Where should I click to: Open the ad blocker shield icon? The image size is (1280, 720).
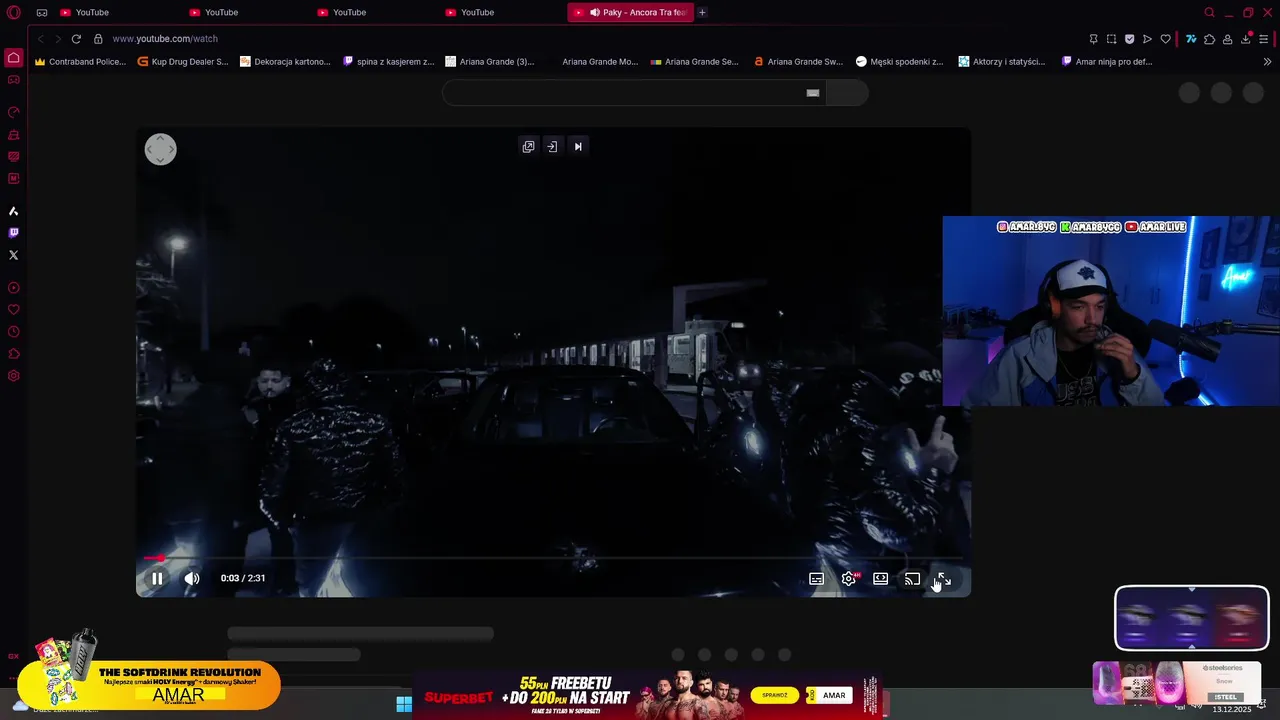click(1129, 39)
